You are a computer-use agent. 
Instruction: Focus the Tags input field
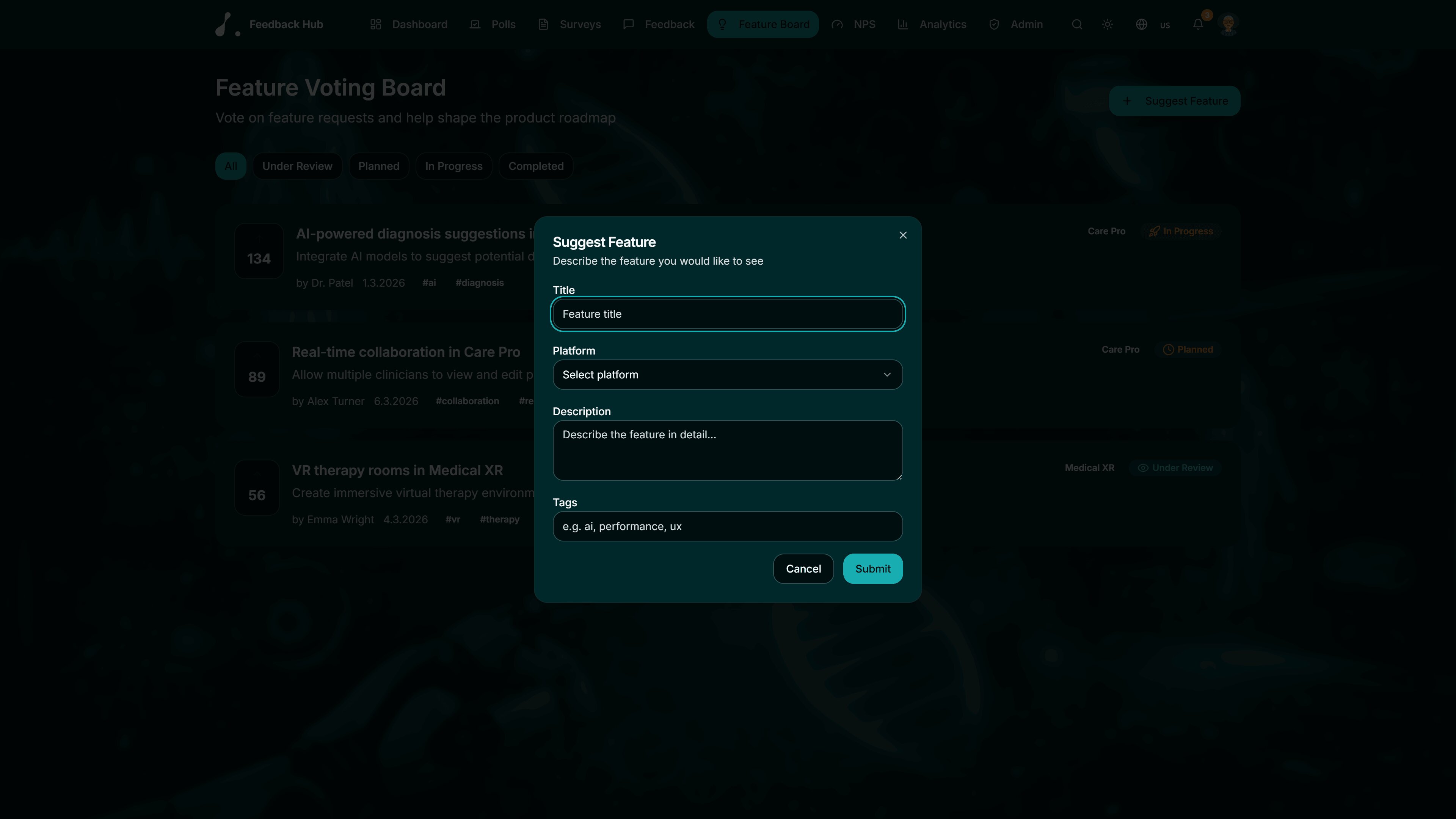pos(728,526)
